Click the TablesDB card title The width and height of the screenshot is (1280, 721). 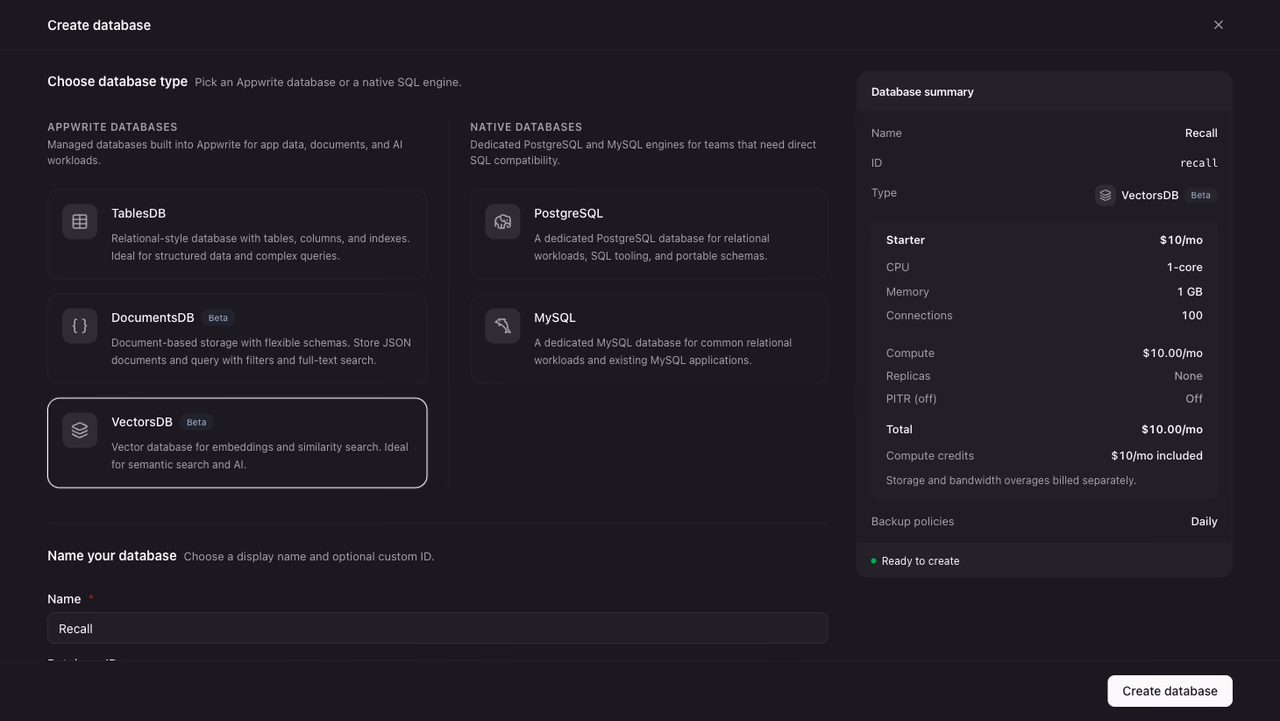coord(138,213)
